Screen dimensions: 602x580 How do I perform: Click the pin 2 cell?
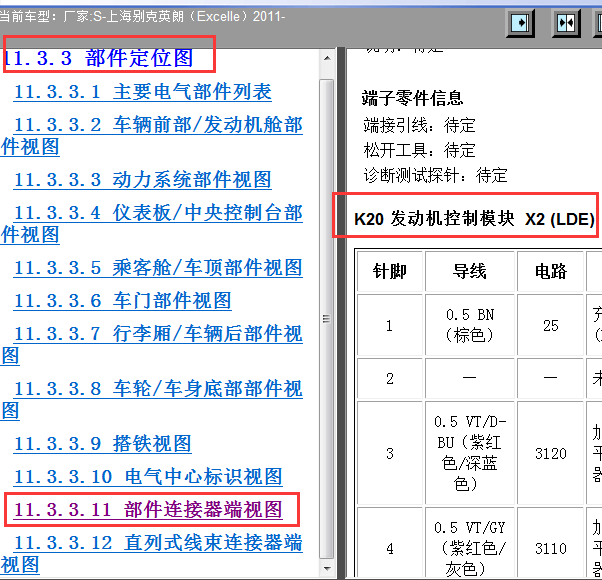coord(390,378)
